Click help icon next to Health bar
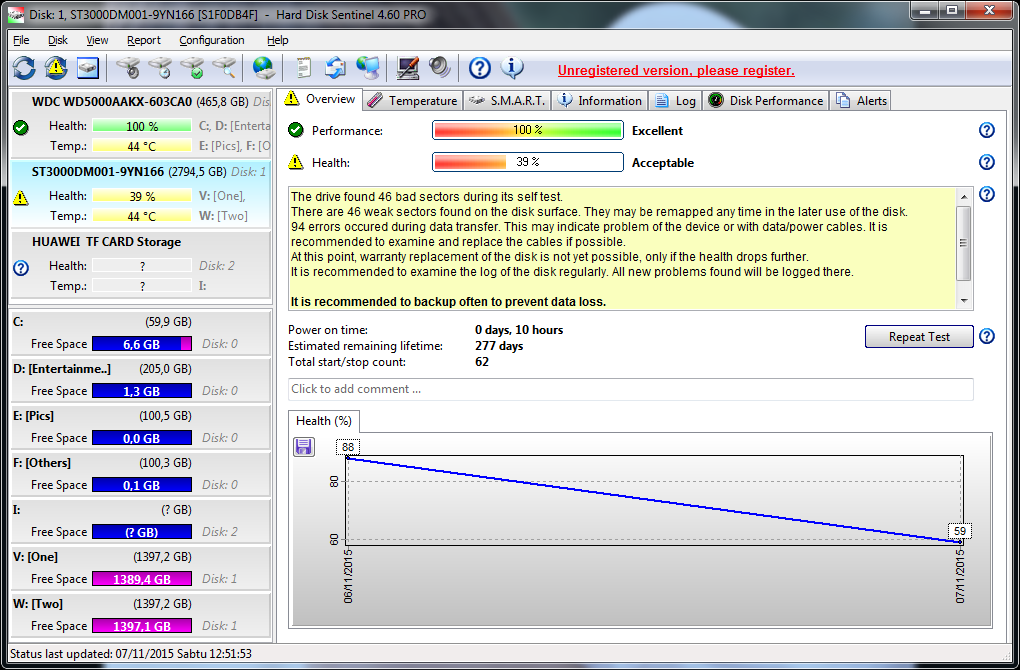 pyautogui.click(x=987, y=161)
